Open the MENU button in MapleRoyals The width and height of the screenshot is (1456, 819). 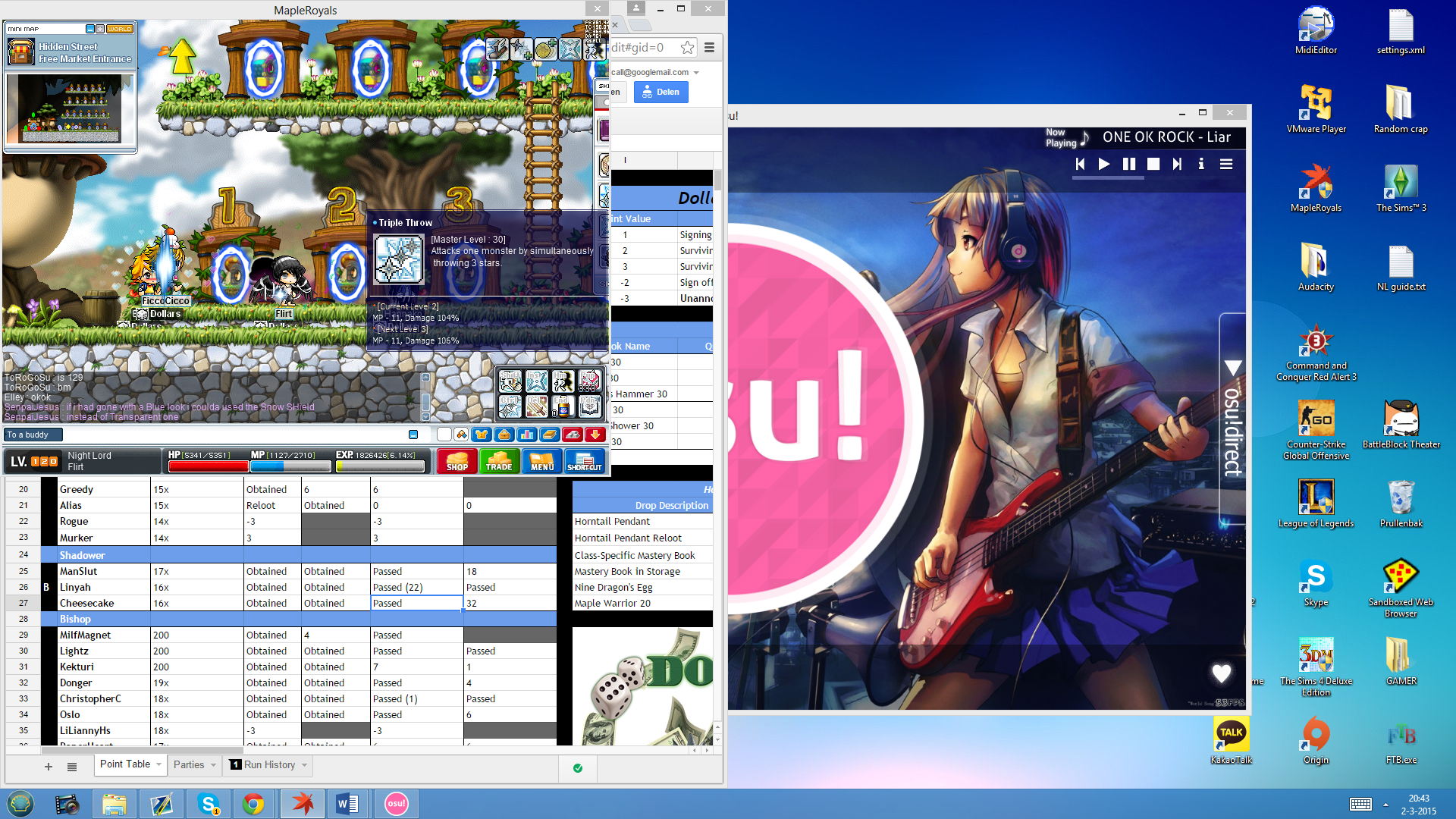point(541,461)
